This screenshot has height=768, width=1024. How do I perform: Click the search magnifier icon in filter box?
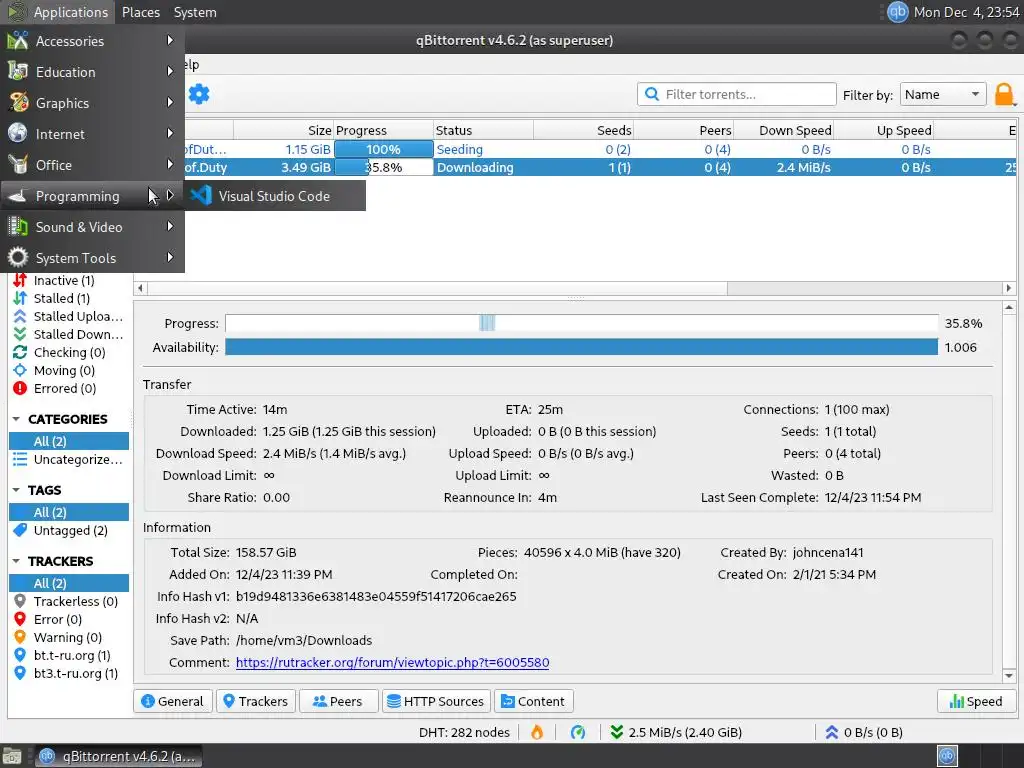pyautogui.click(x=652, y=94)
